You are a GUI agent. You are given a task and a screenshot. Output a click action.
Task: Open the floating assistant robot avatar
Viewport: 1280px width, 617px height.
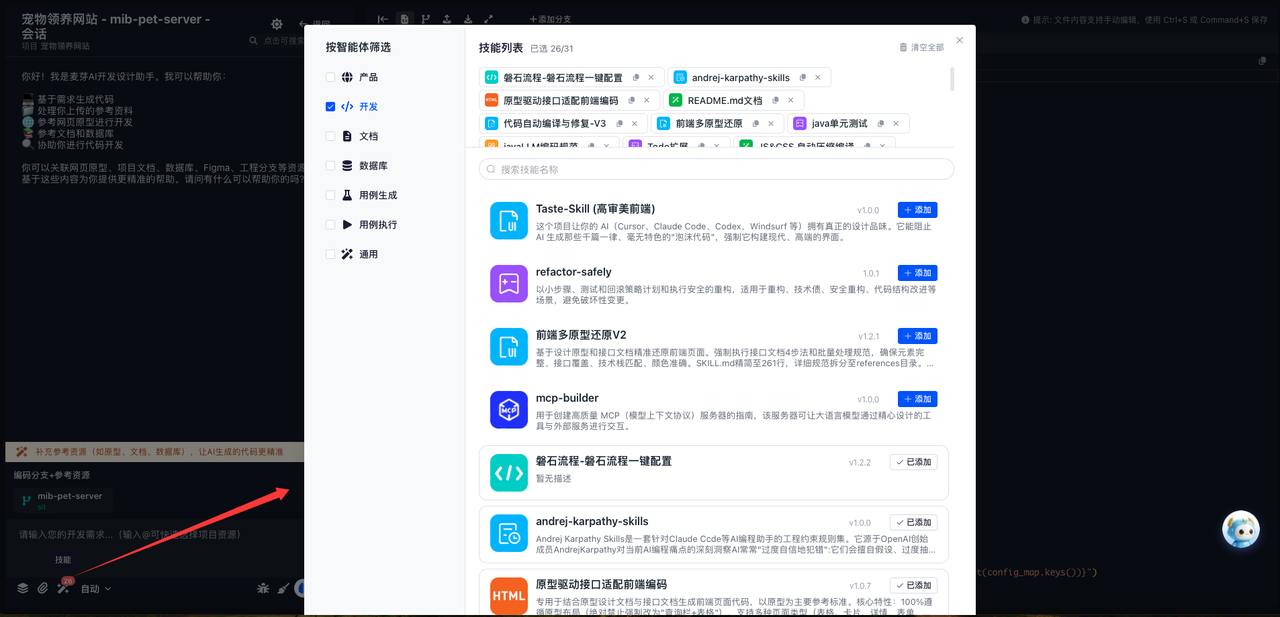click(1241, 529)
